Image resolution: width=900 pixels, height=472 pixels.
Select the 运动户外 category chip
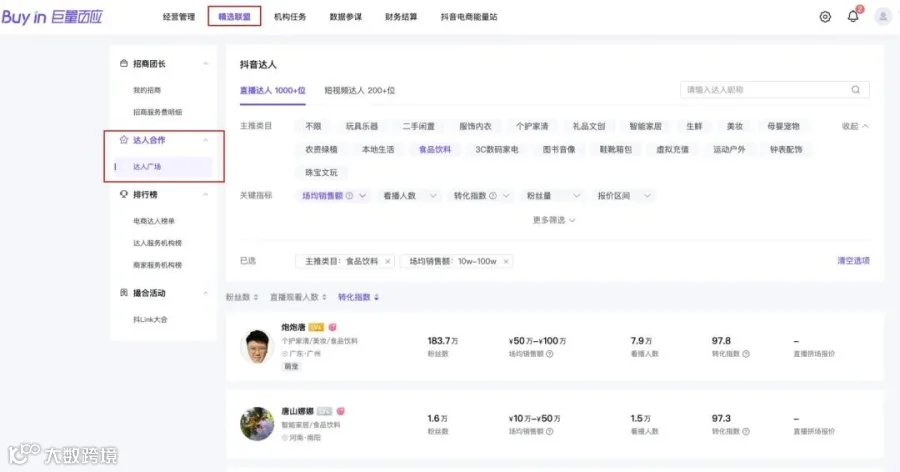pyautogui.click(x=729, y=149)
